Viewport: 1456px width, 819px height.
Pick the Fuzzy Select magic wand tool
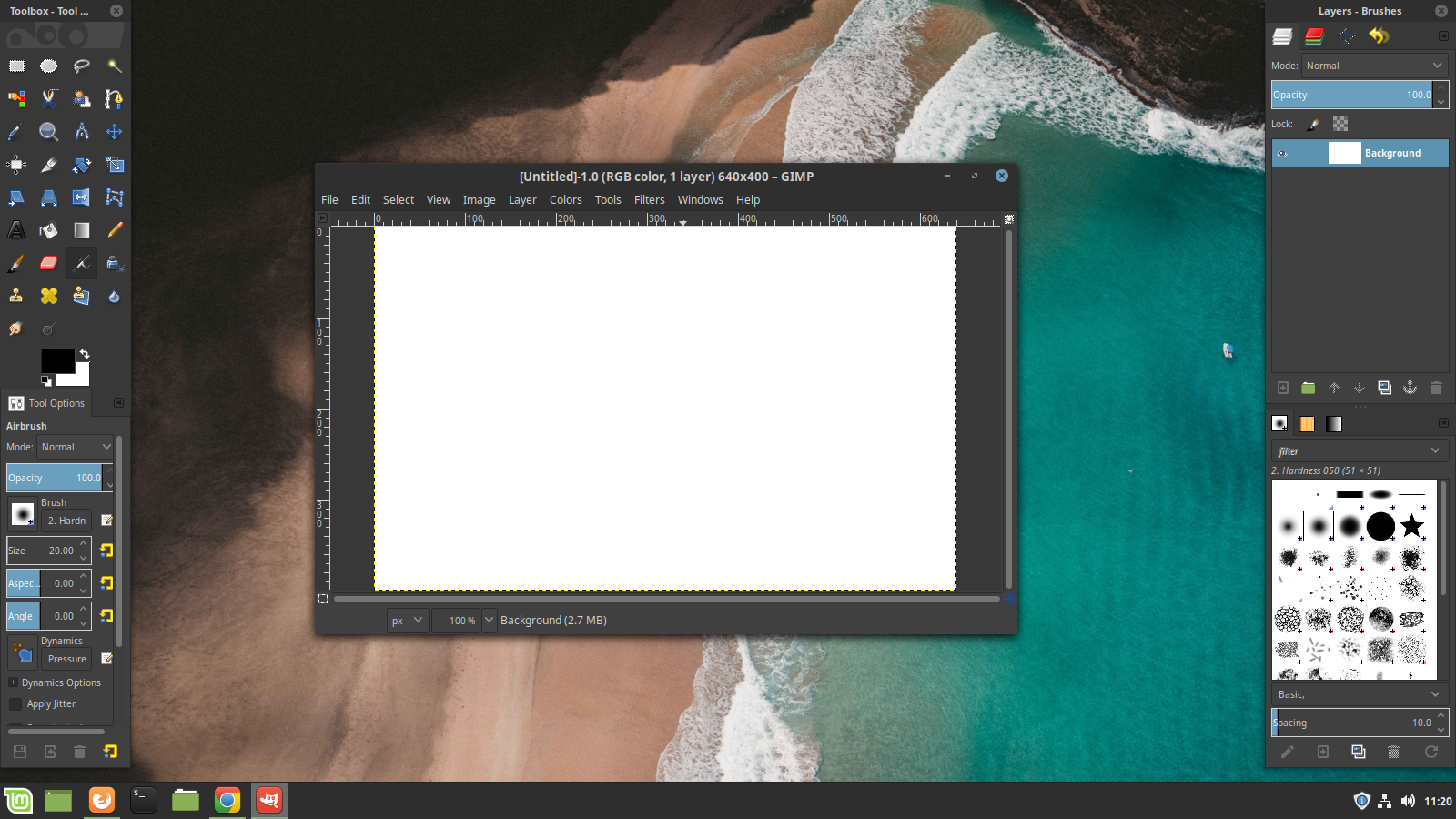pos(114,66)
